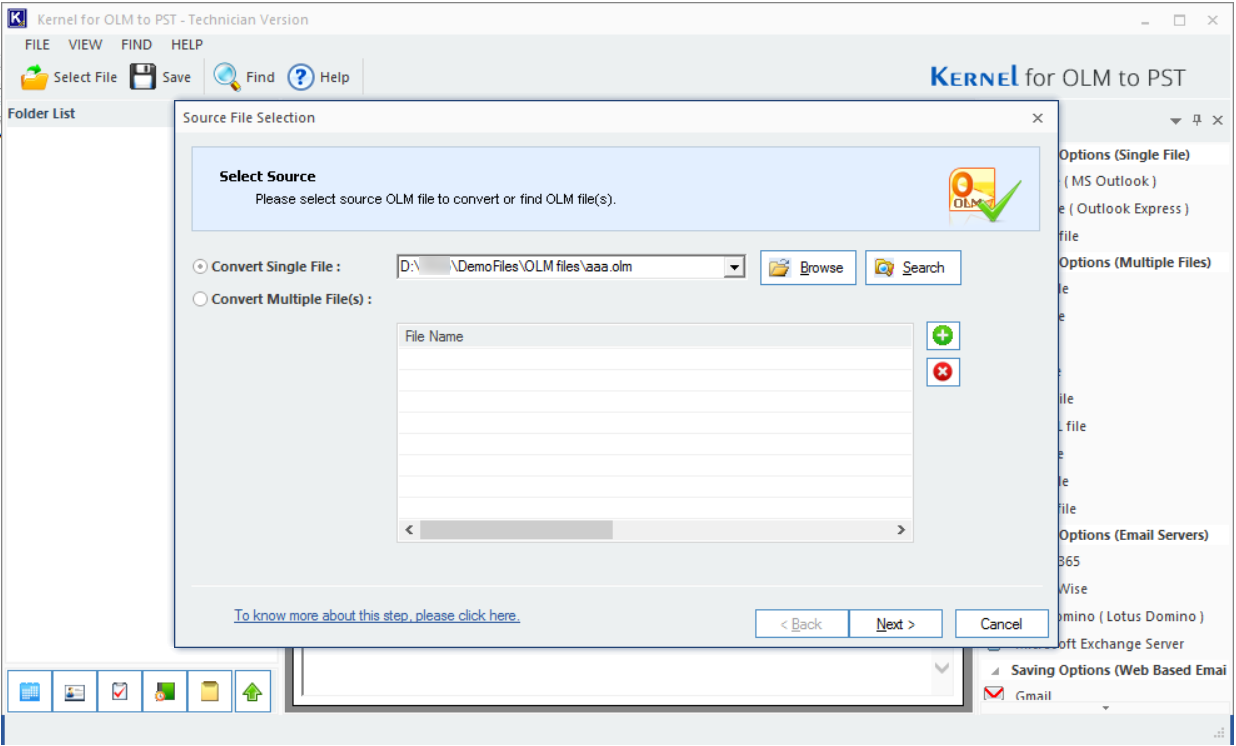Close the Kernel for OLM to PST window
1236x746 pixels.
pyautogui.click(x=1212, y=19)
